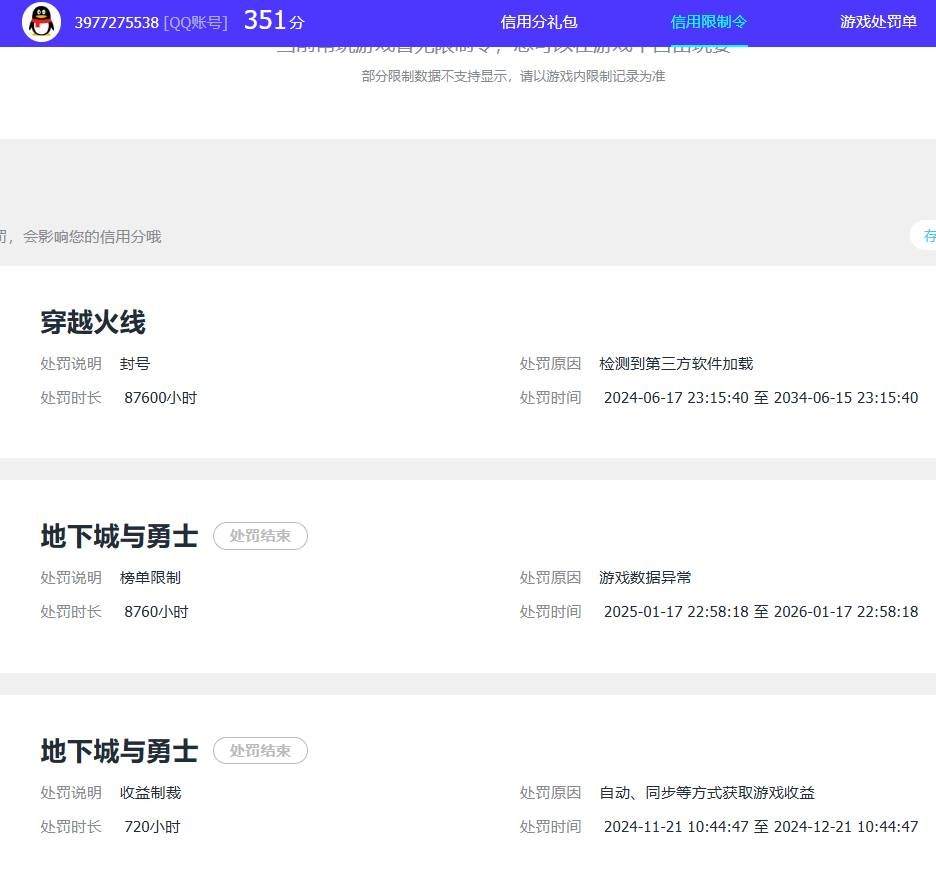Click time range ending 2024-12-21 10:44:47

tap(761, 827)
